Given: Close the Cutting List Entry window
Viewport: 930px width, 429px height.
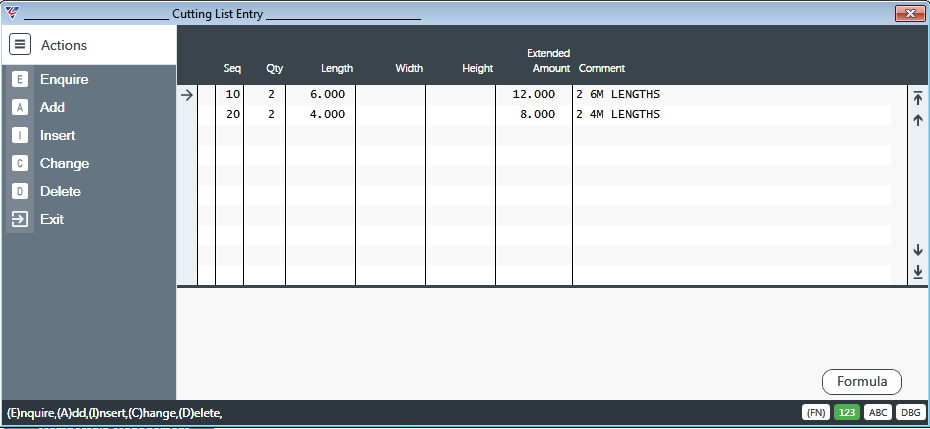Looking at the screenshot, I should pos(910,13).
